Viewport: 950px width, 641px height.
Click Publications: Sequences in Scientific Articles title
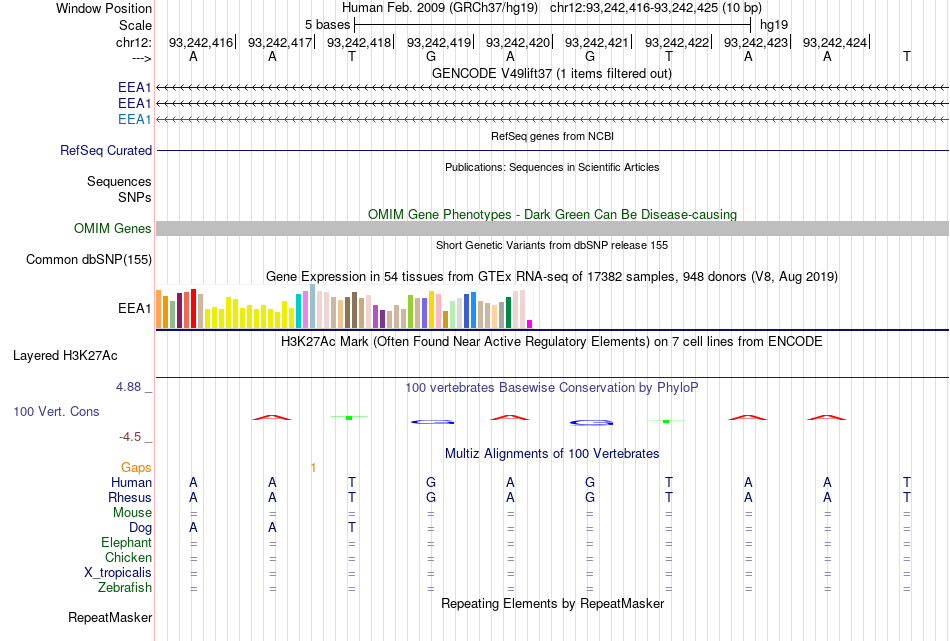click(552, 167)
